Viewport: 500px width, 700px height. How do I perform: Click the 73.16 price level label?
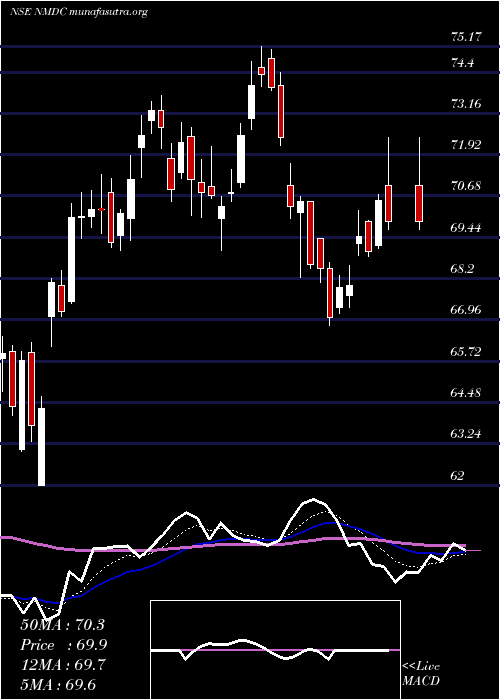pyautogui.click(x=466, y=104)
